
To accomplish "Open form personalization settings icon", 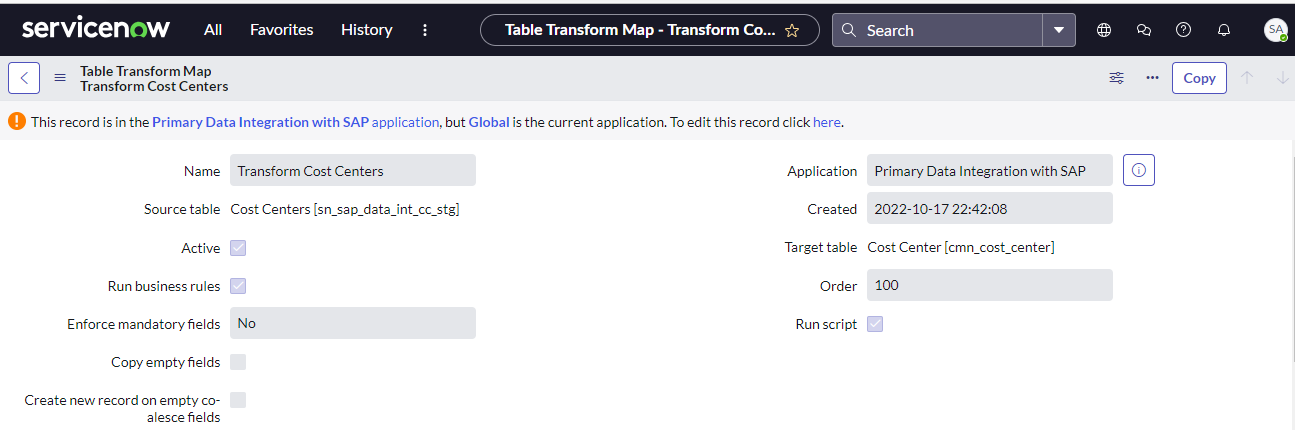I will 1117,78.
